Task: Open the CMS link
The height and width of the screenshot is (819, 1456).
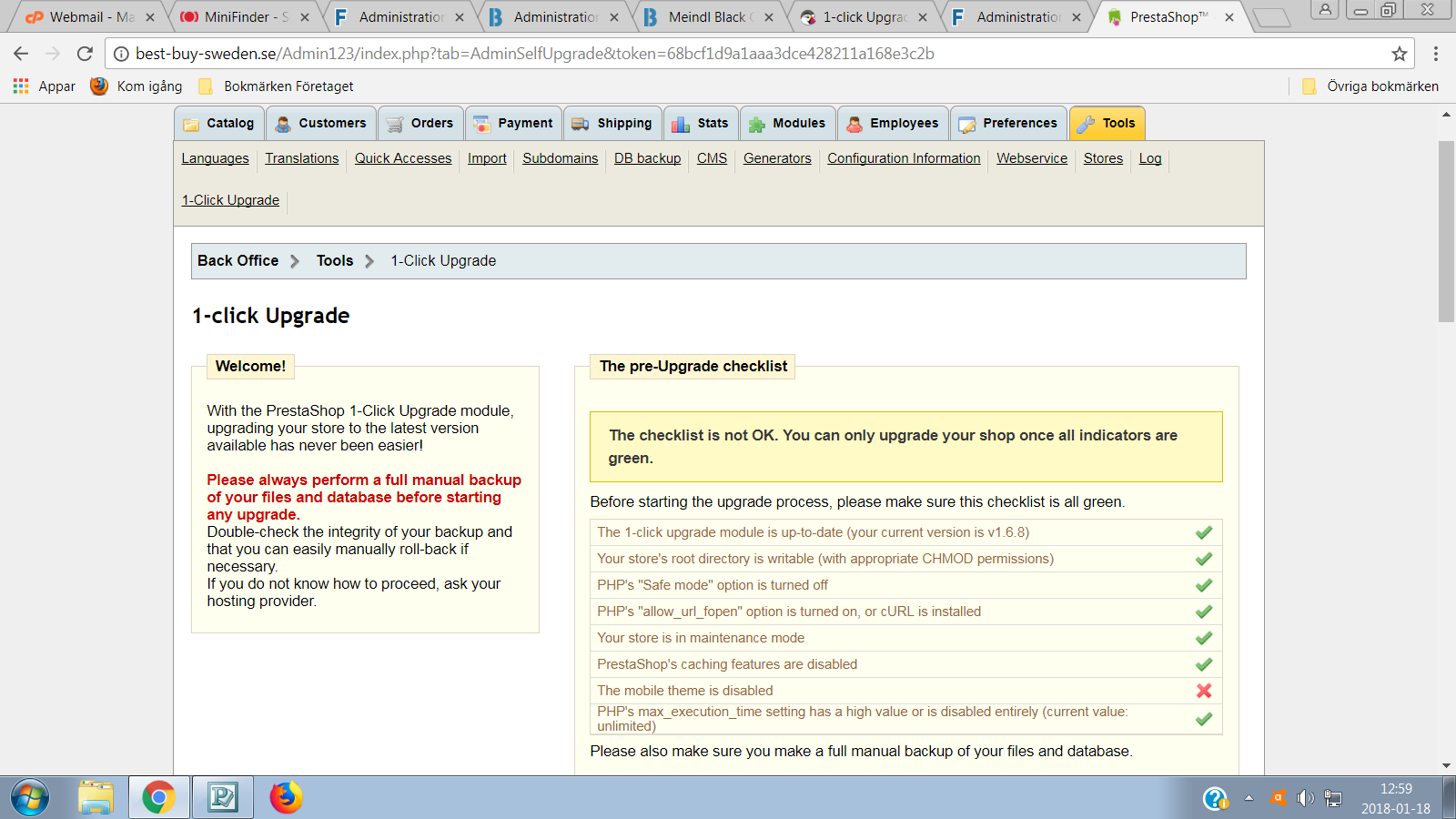Action: click(712, 158)
